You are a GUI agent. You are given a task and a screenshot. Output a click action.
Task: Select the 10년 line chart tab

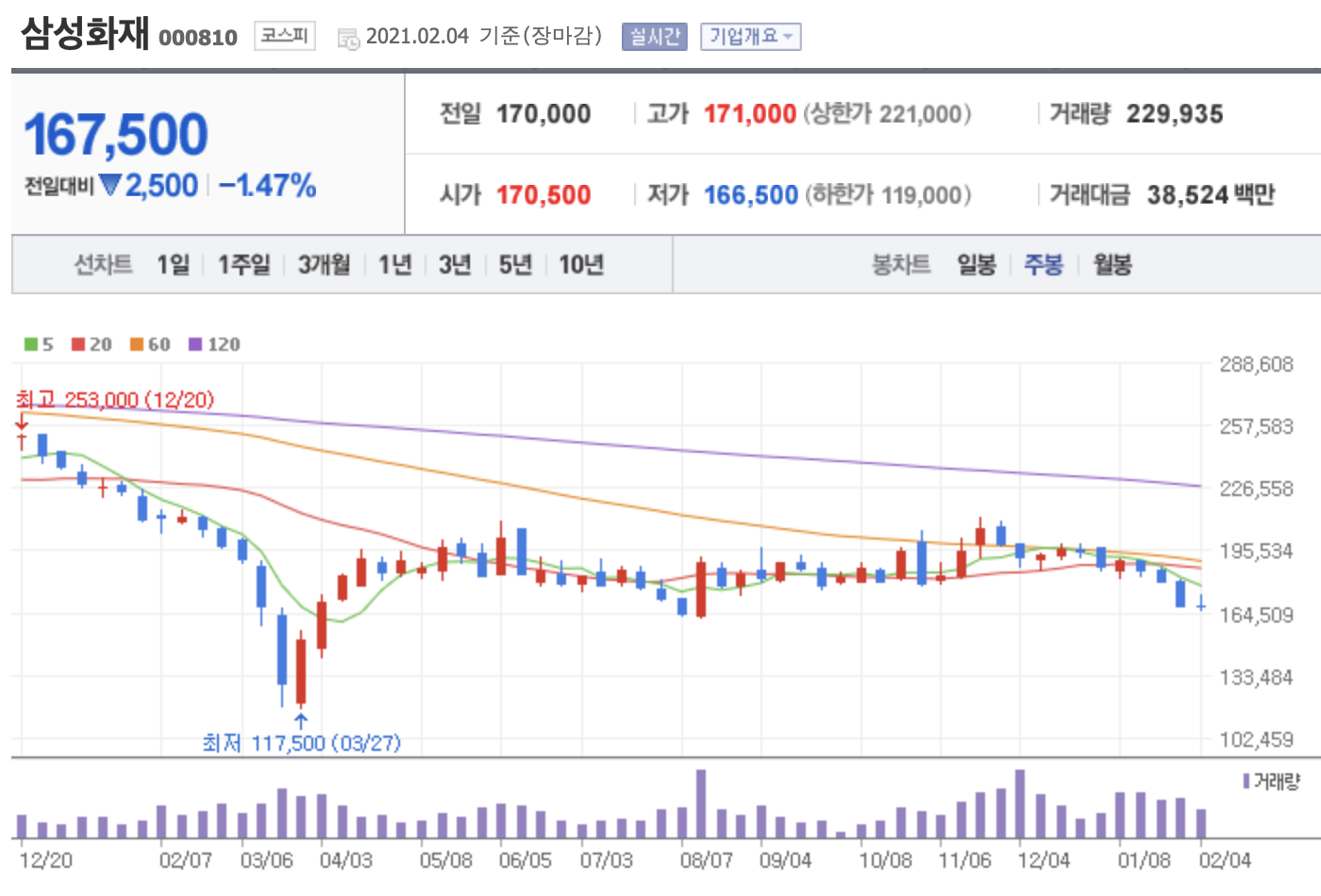581,265
